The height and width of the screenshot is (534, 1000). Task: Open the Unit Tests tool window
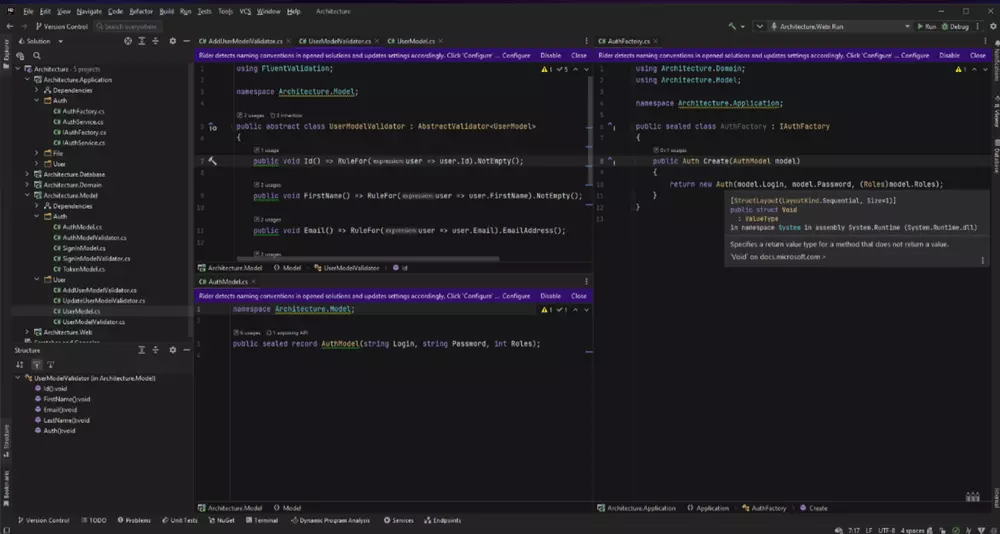[x=180, y=521]
